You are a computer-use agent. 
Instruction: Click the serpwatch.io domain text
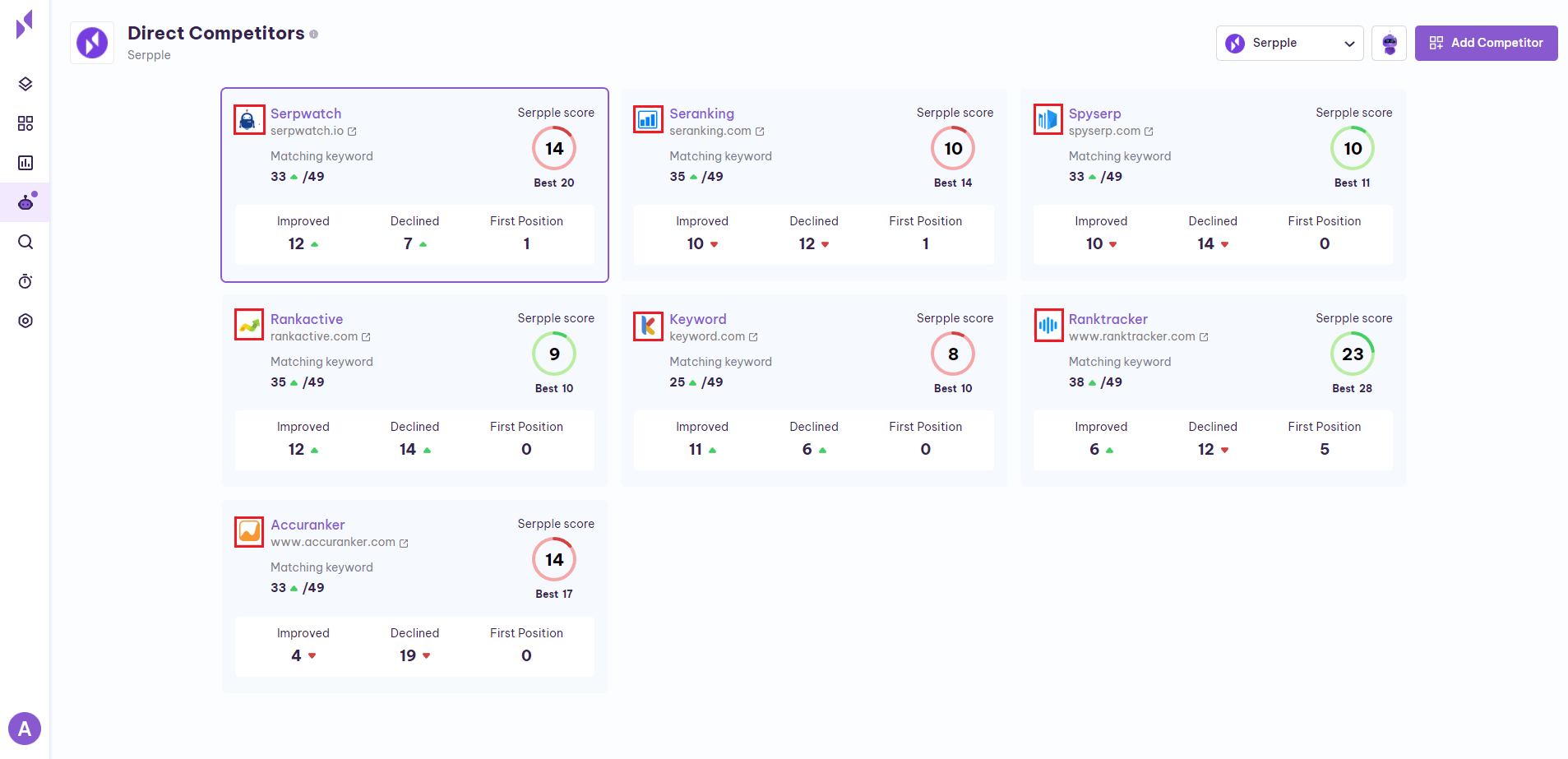click(307, 131)
